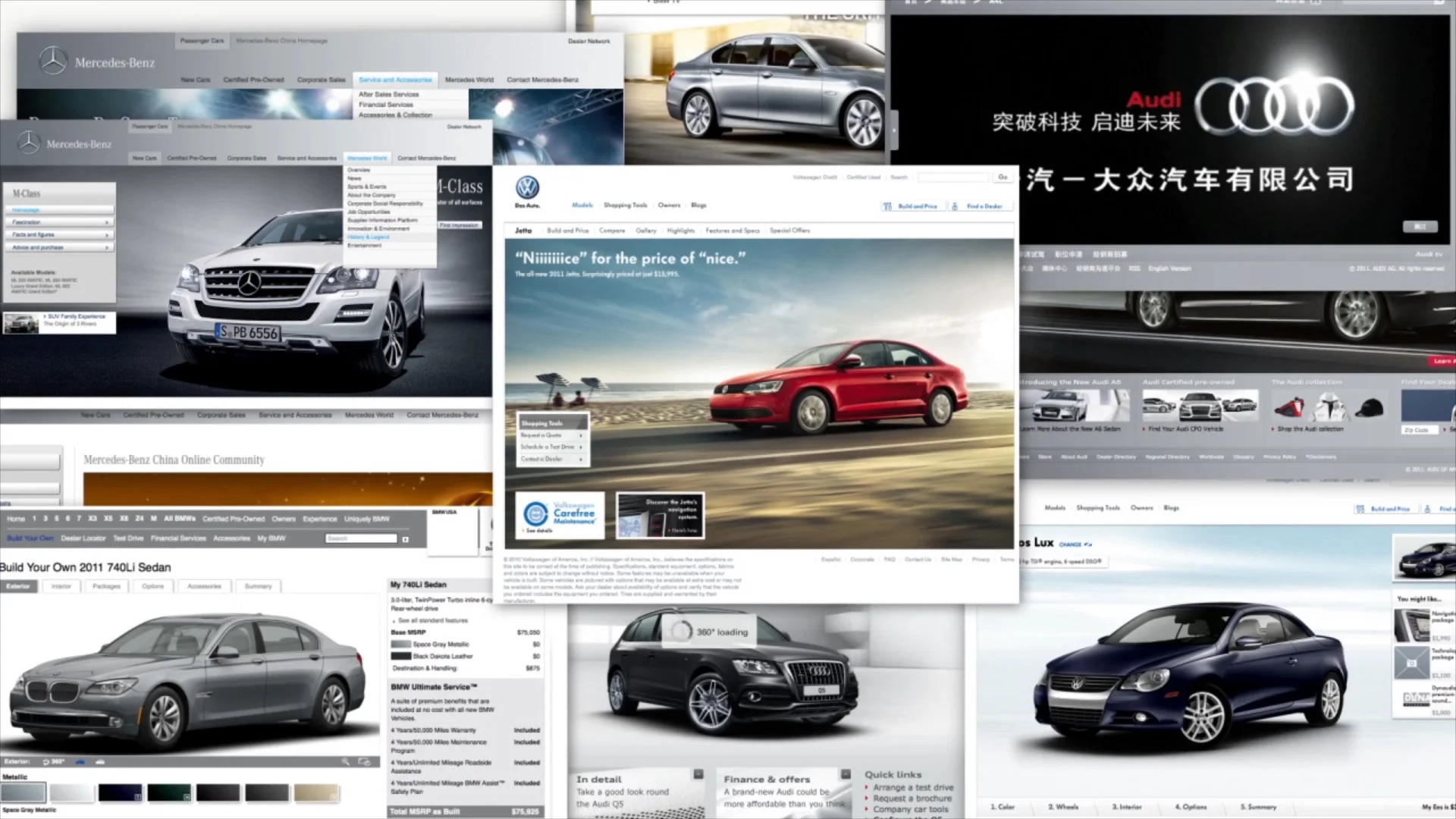The width and height of the screenshot is (1456, 819).
Task: Select the beige metallic paint swatch
Action: (x=316, y=793)
